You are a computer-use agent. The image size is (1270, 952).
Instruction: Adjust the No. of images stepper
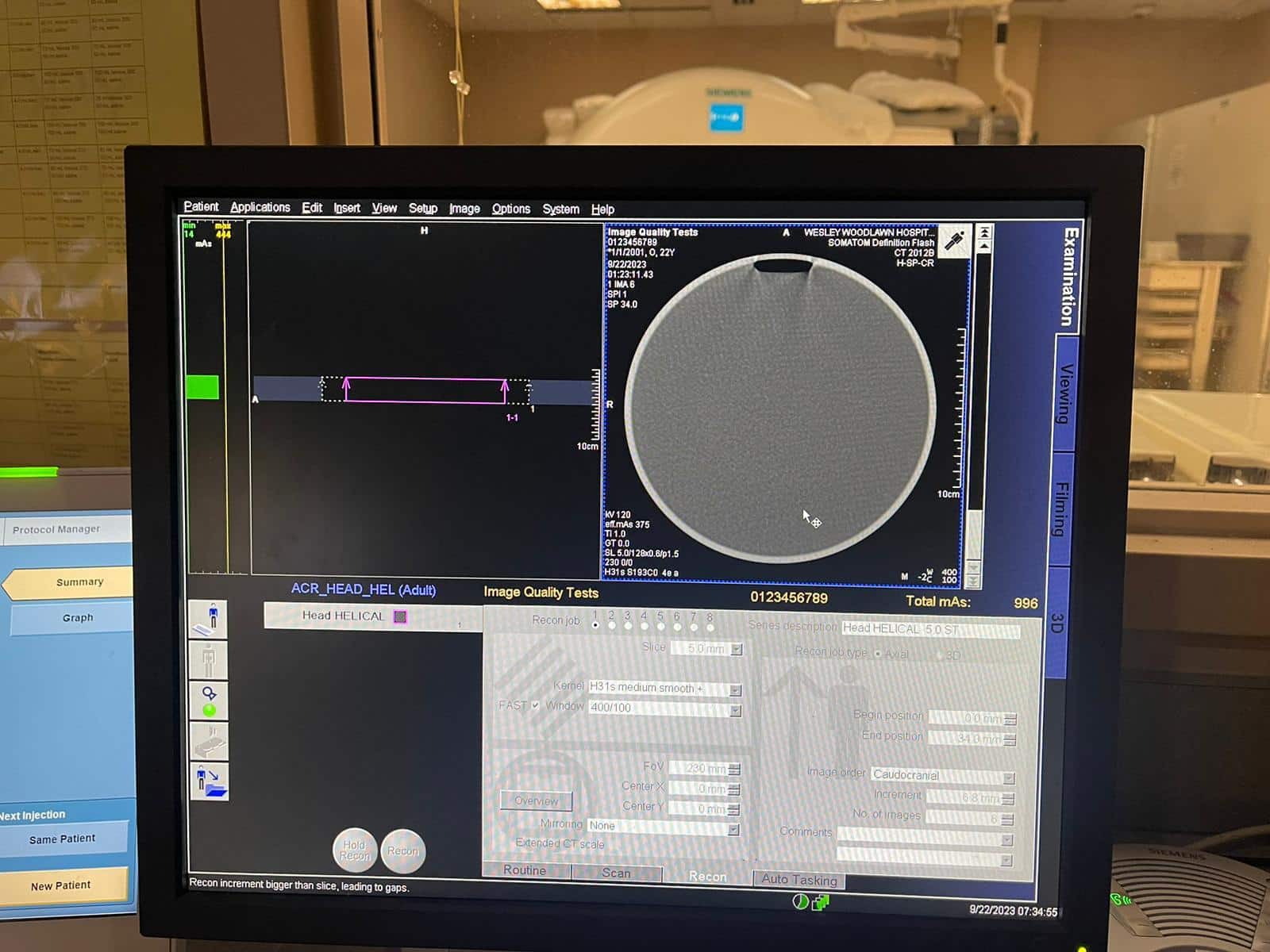1007,819
